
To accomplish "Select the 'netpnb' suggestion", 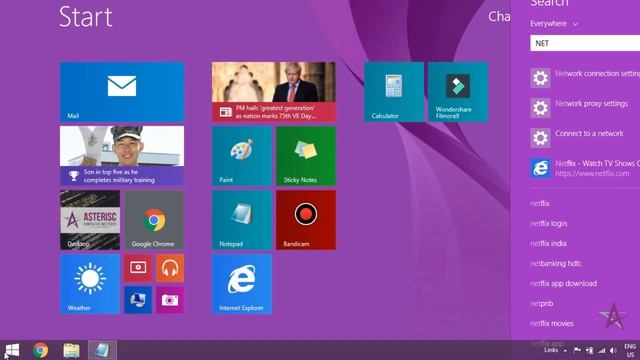I will 542,303.
